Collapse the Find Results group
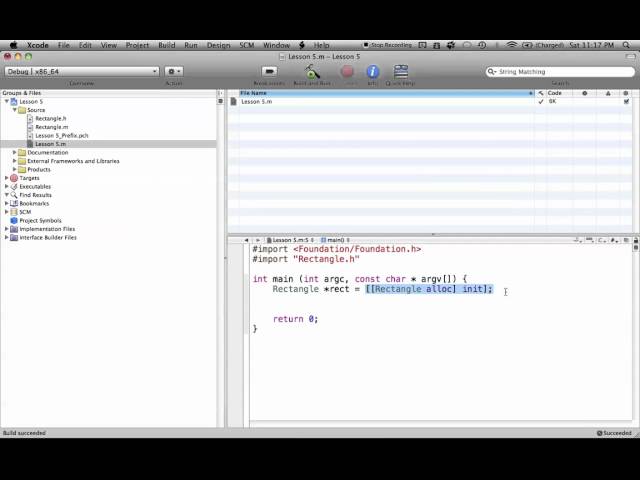The width and height of the screenshot is (640, 480). (7, 195)
